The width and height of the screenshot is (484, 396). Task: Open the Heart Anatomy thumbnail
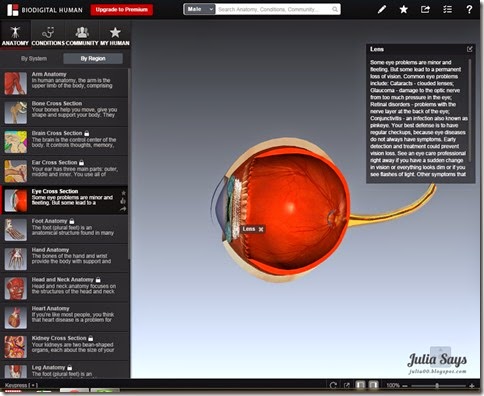[x=16, y=317]
